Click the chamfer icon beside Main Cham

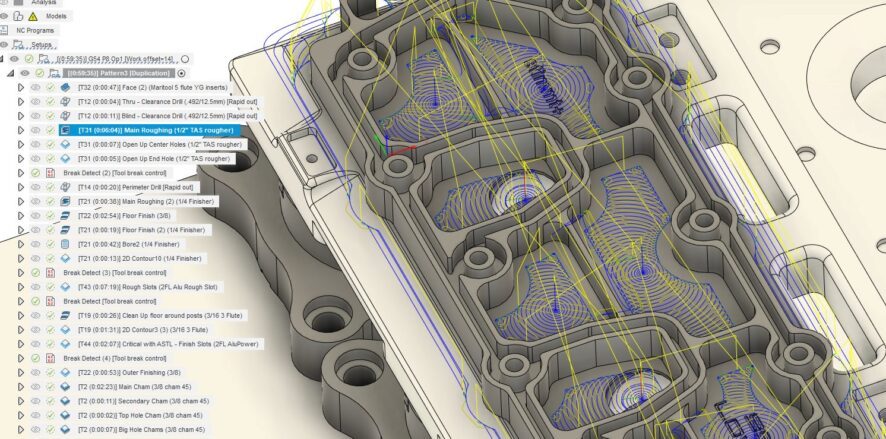tap(65, 387)
